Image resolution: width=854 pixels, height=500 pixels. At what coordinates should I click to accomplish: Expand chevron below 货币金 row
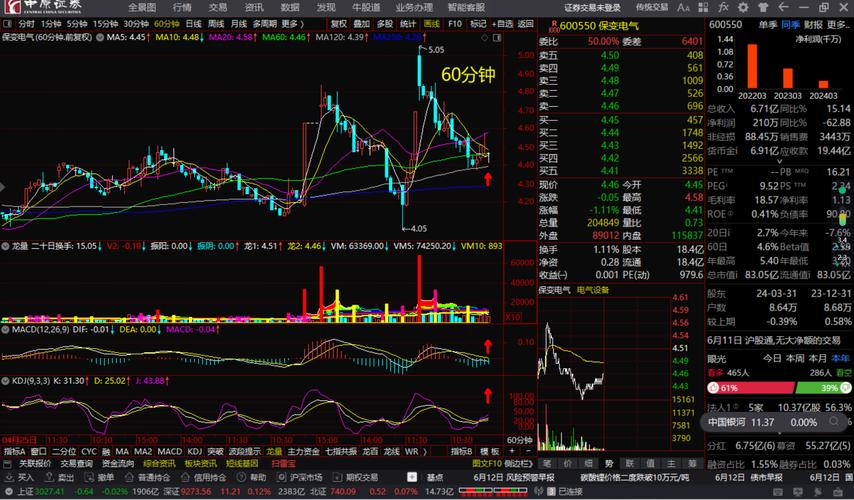pyautogui.click(x=779, y=162)
